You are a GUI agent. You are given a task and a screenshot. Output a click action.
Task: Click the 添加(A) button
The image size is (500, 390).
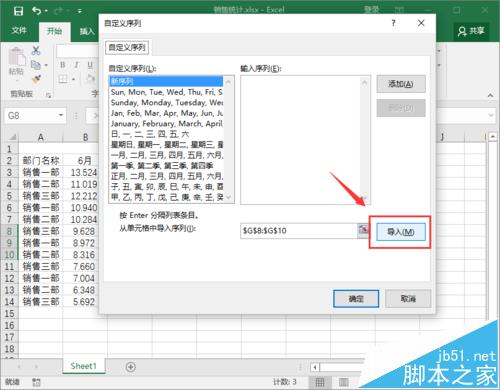[x=401, y=84]
